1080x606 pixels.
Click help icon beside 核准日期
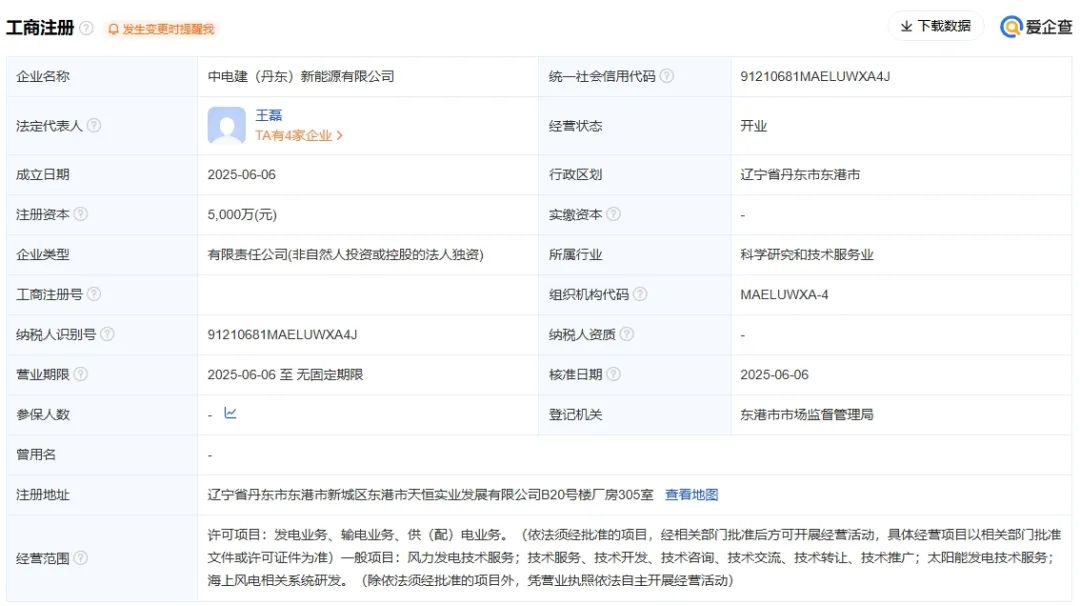click(613, 374)
